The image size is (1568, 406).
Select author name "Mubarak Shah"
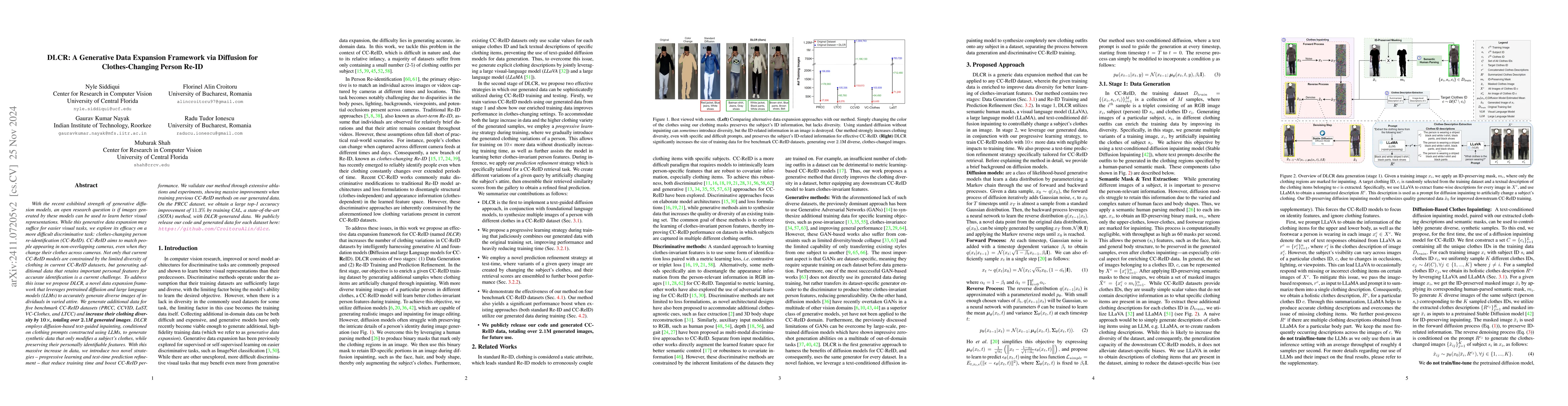[x=153, y=142]
